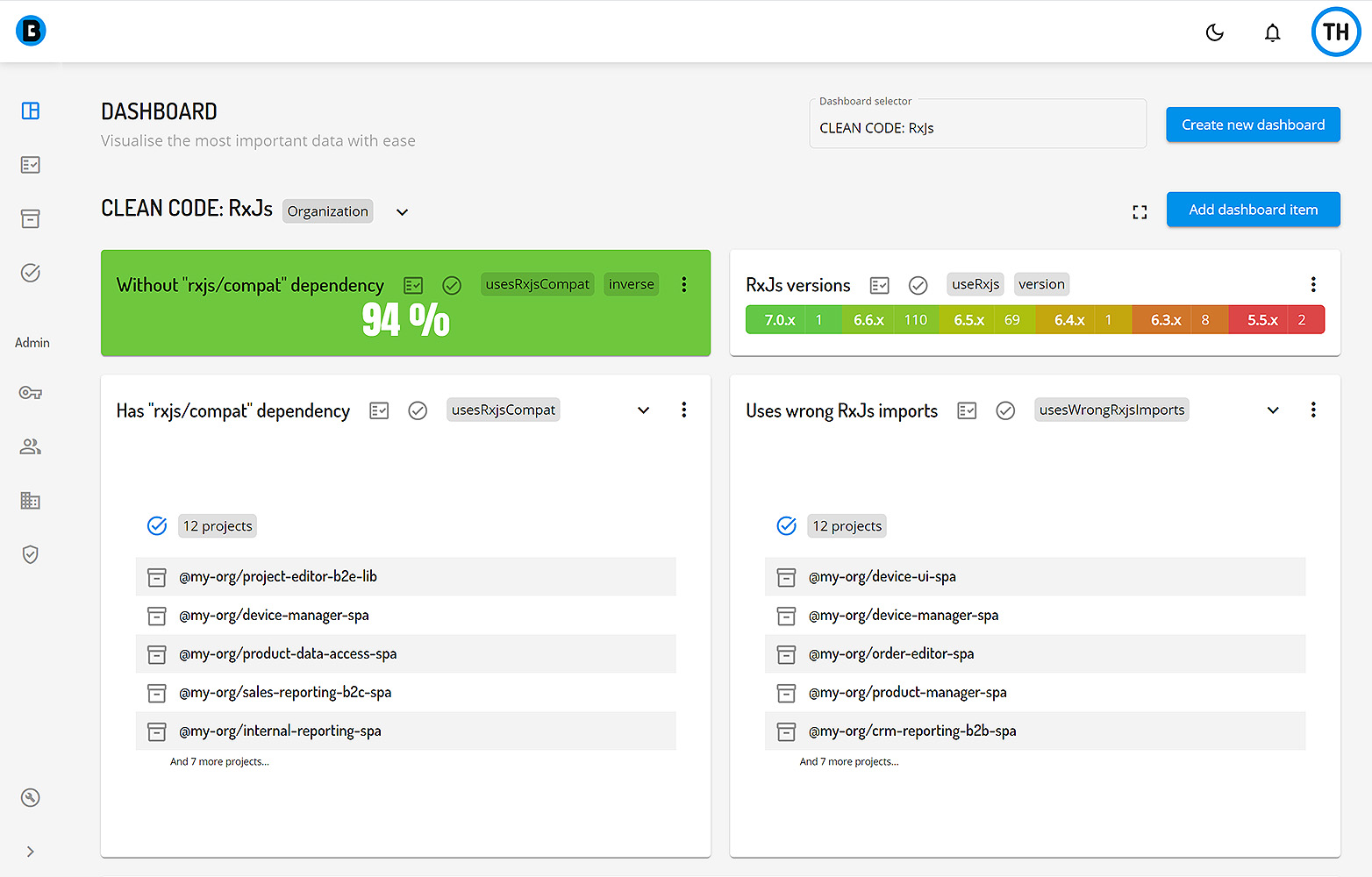The width and height of the screenshot is (1372, 877).
Task: Click checklist icon in Without rxjs/compat card
Action: tap(413, 285)
